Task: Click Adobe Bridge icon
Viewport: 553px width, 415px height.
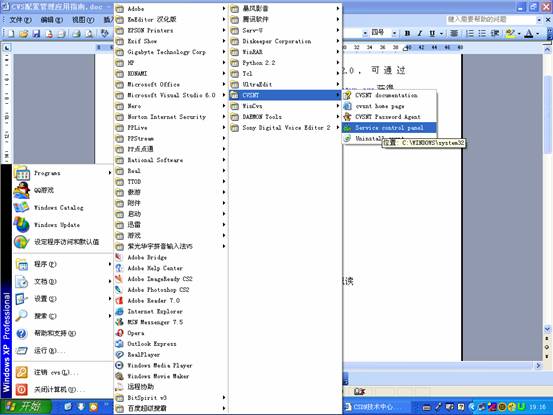Action: pos(120,257)
